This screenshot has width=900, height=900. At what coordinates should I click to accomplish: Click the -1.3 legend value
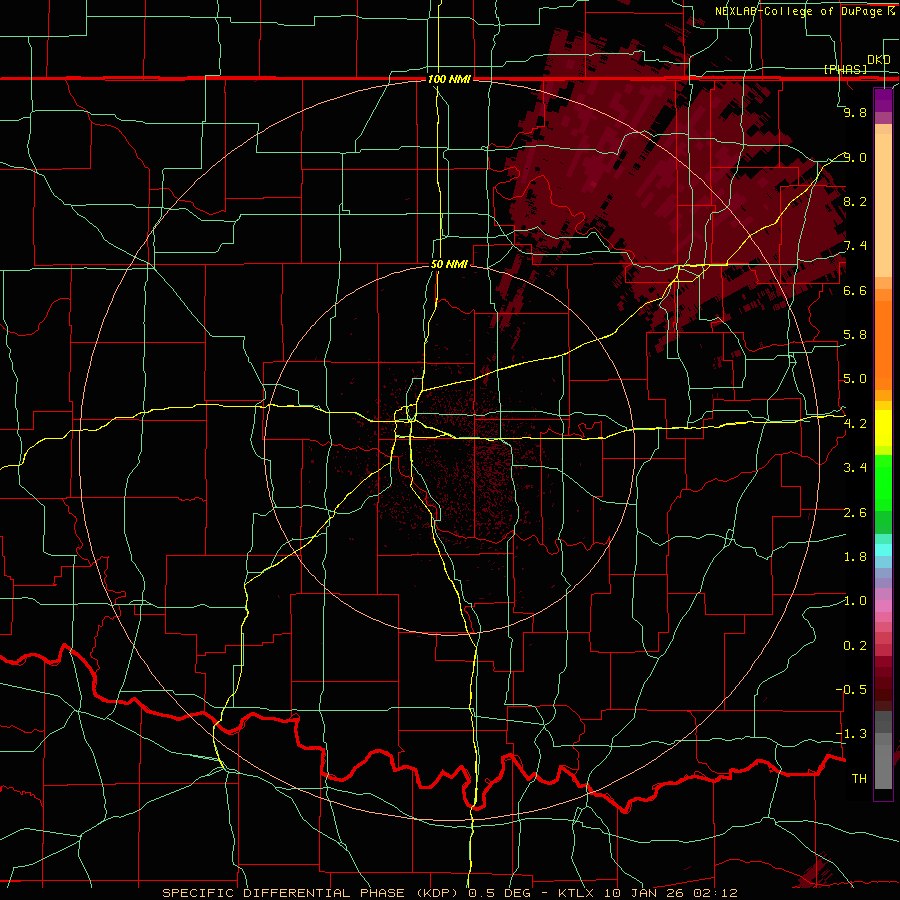click(851, 734)
